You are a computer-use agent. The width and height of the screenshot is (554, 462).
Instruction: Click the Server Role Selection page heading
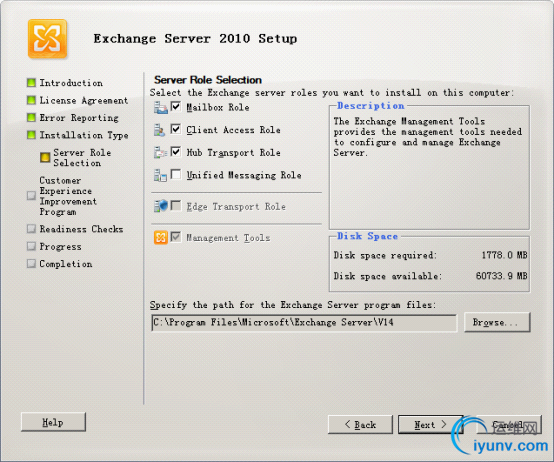[208, 80]
